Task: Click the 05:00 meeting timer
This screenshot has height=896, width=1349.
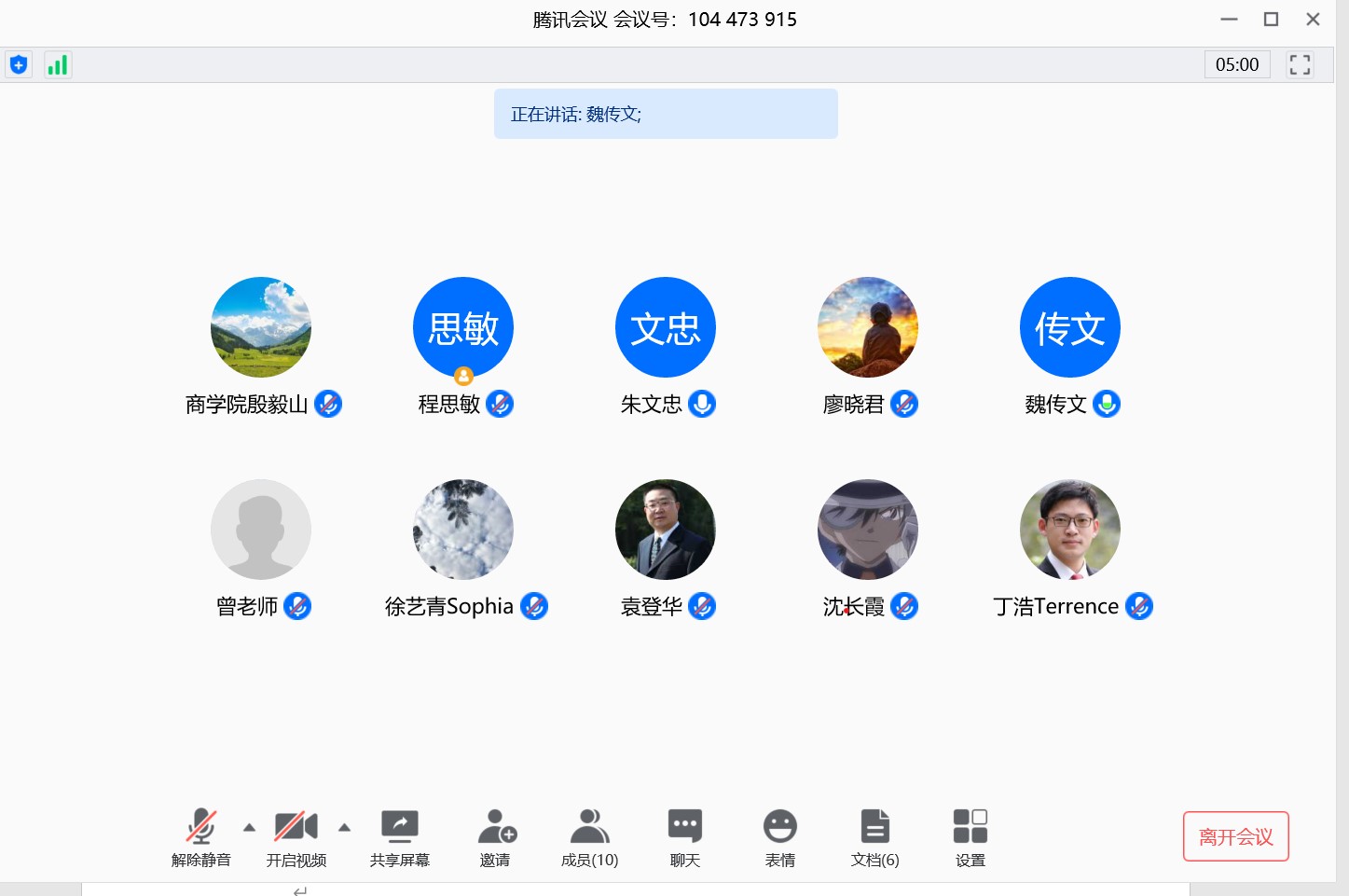Action: pyautogui.click(x=1236, y=64)
